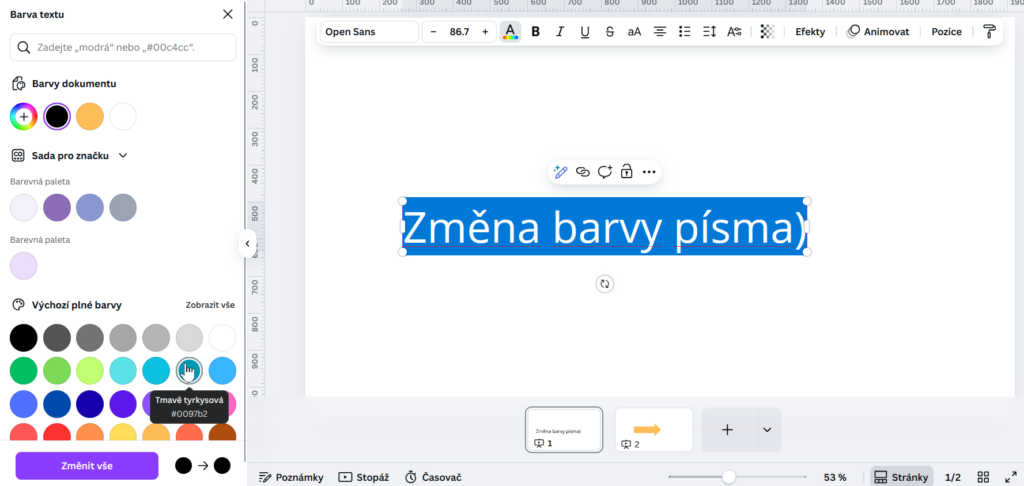
Task: Open the Efekty tab
Action: tap(810, 32)
